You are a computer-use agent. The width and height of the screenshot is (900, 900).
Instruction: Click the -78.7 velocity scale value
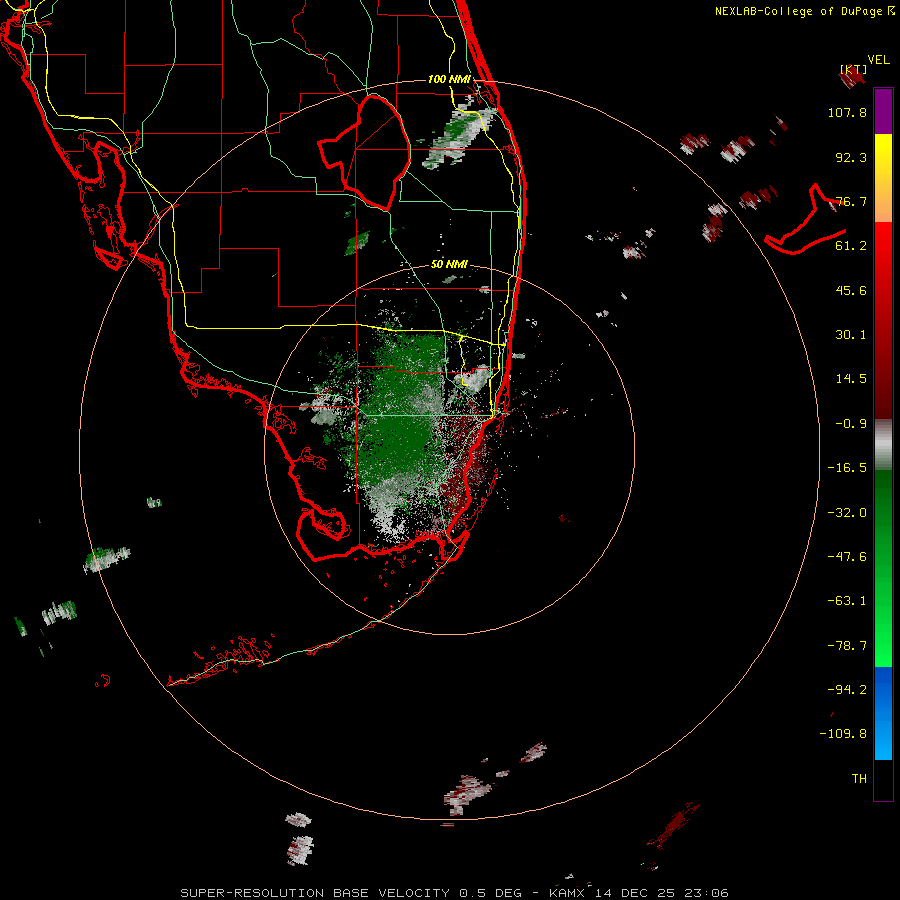click(847, 646)
